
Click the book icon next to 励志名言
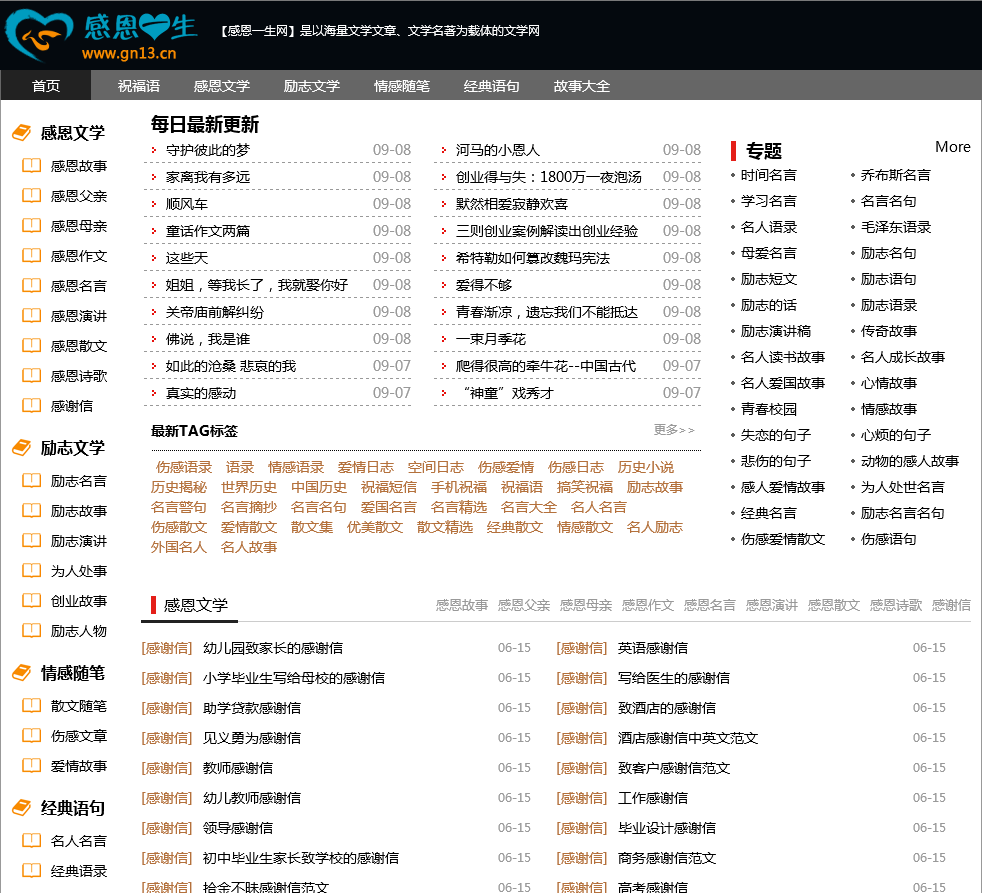pos(31,481)
